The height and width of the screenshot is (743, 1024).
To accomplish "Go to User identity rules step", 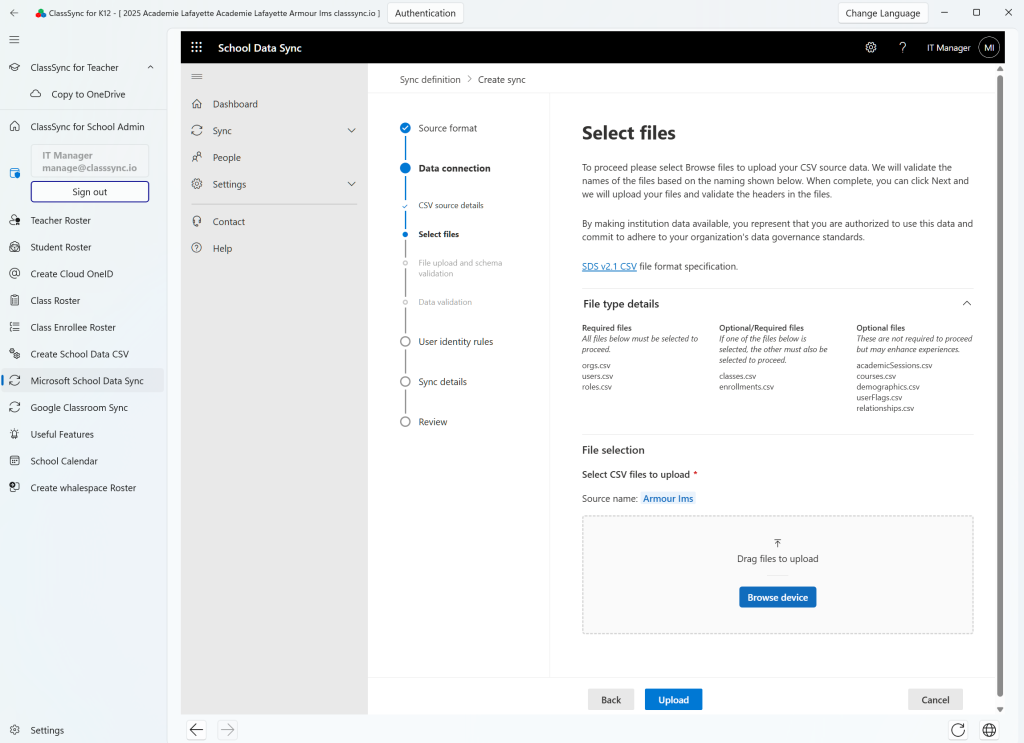I will (x=455, y=341).
